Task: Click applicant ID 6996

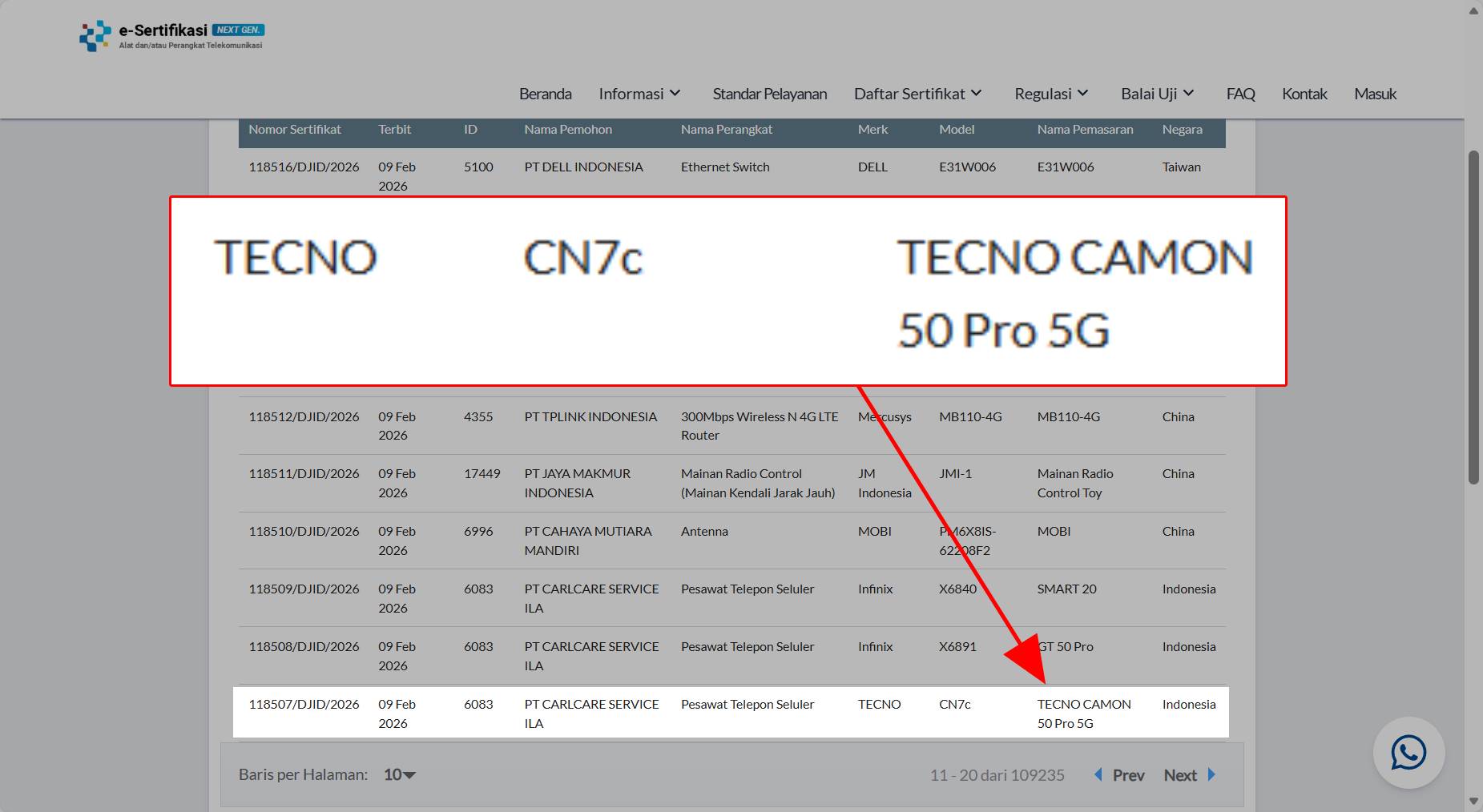Action: tap(478, 531)
